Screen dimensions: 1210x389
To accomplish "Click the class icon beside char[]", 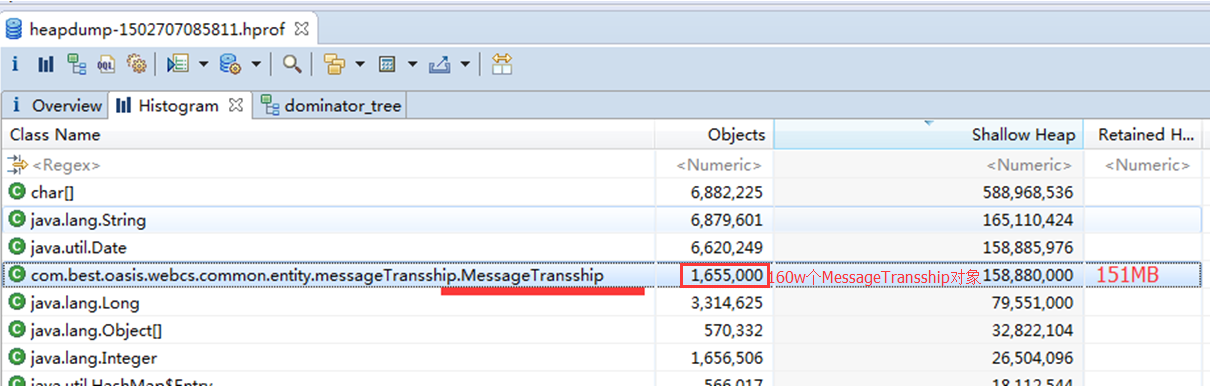I will (17, 192).
